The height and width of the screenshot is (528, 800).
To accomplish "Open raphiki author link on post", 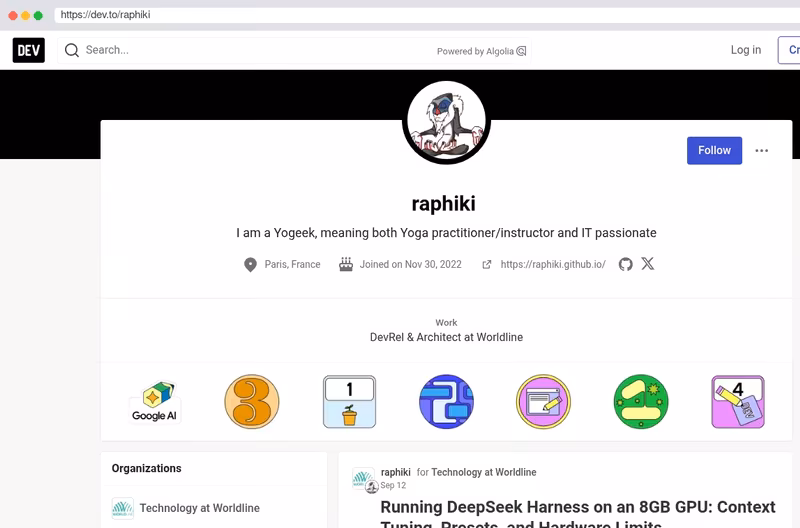I will coord(395,472).
